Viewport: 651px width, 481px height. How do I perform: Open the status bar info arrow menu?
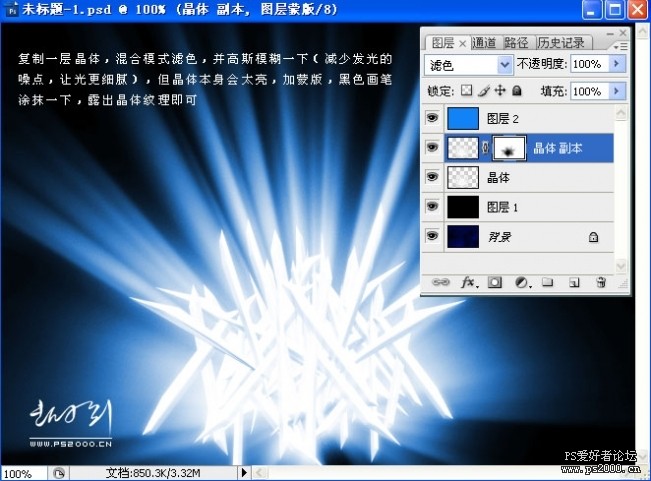pyautogui.click(x=244, y=473)
